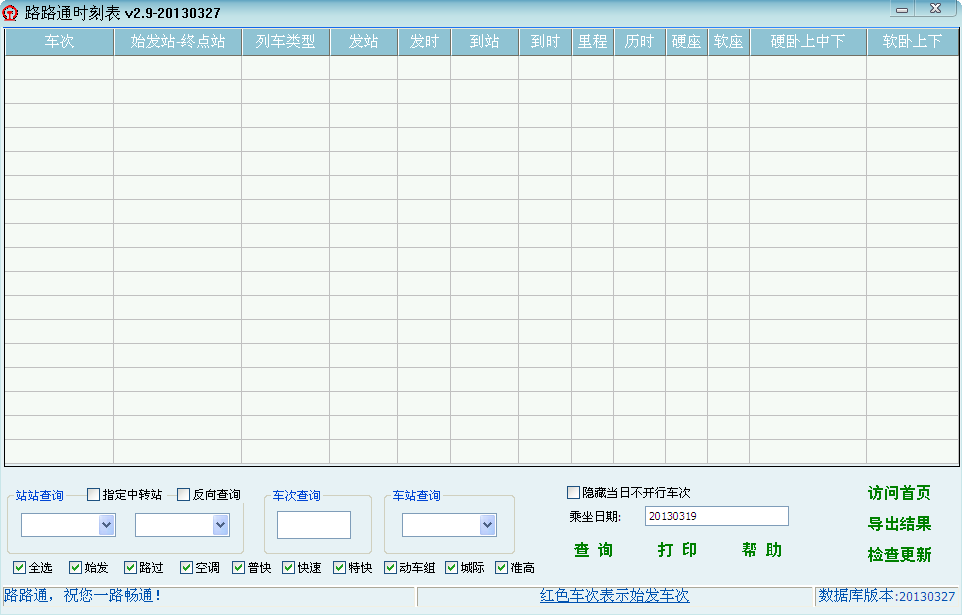Image resolution: width=962 pixels, height=615 pixels.
Task: Open the departure station dropdown in 站站查询
Action: [x=107, y=525]
